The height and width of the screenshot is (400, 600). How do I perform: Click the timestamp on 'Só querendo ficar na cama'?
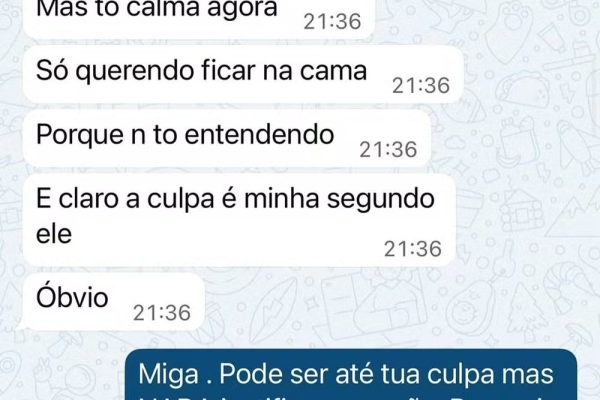421,85
